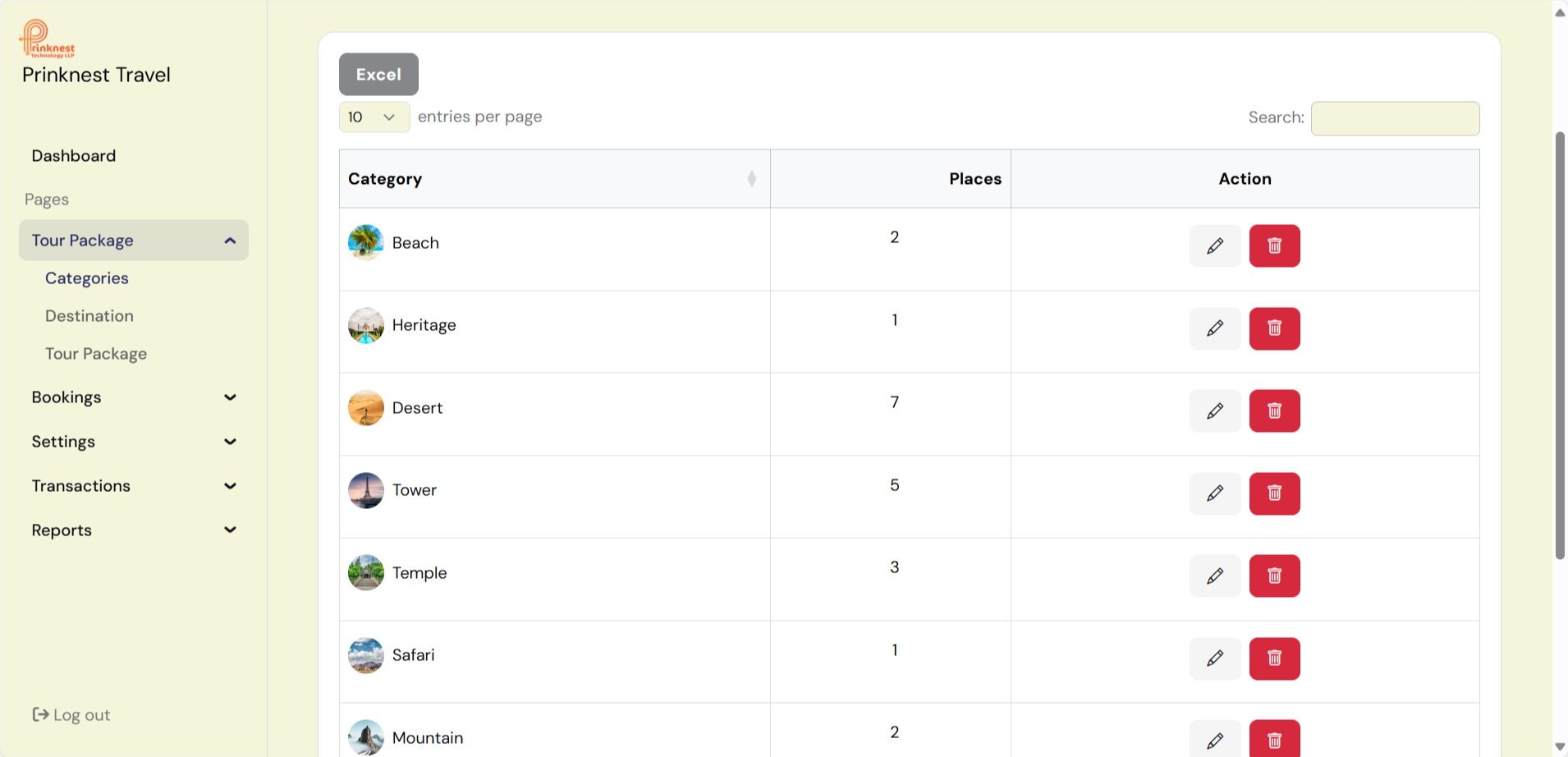
Task: Open the Categories sidebar link
Action: [87, 278]
